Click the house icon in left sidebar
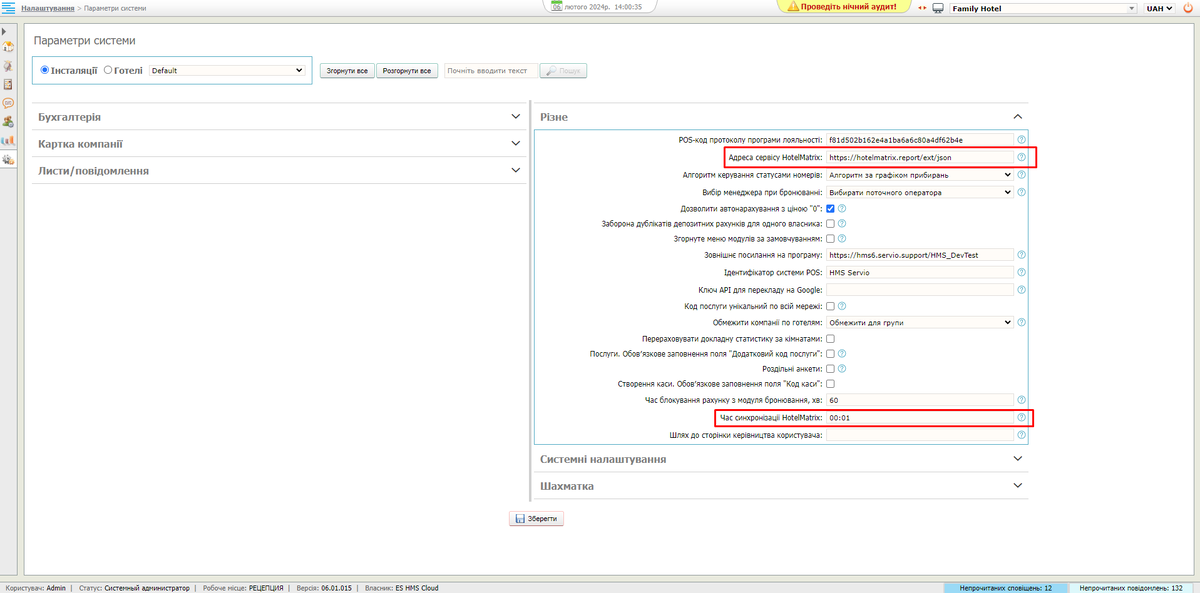1200x593 pixels. (8, 46)
